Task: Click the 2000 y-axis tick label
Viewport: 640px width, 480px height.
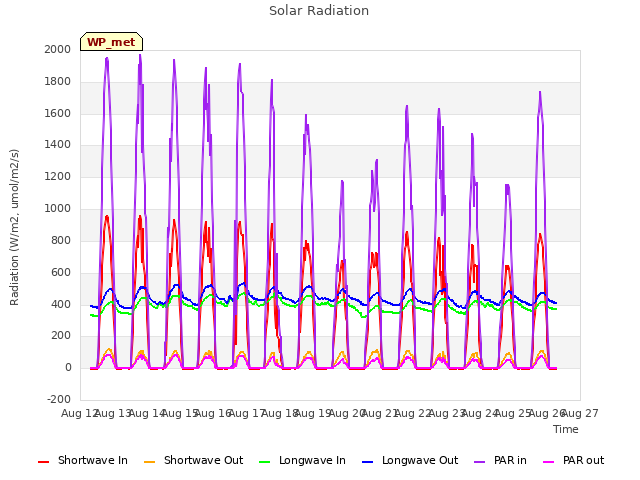Action: tap(58, 49)
